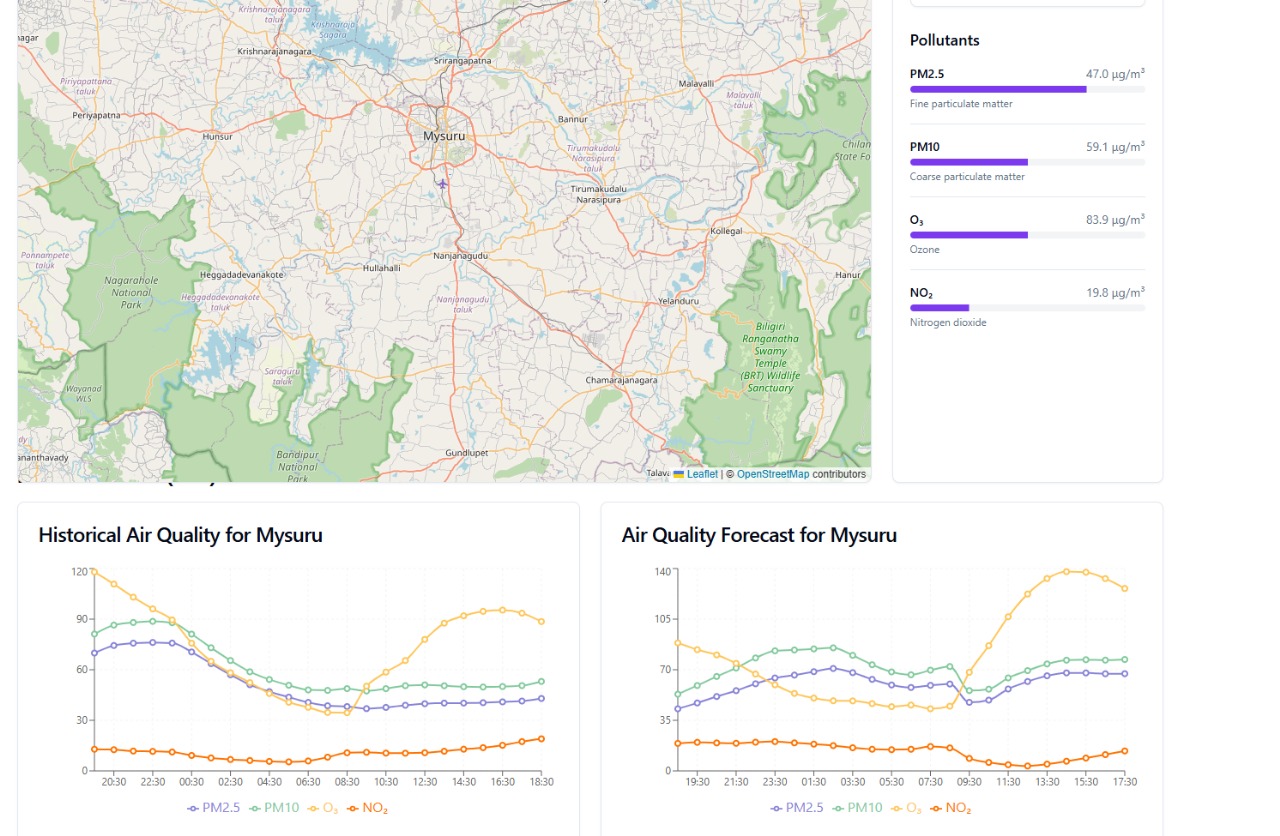
Task: Hide O₃ series in Forecast chart legend
Action: (905, 808)
